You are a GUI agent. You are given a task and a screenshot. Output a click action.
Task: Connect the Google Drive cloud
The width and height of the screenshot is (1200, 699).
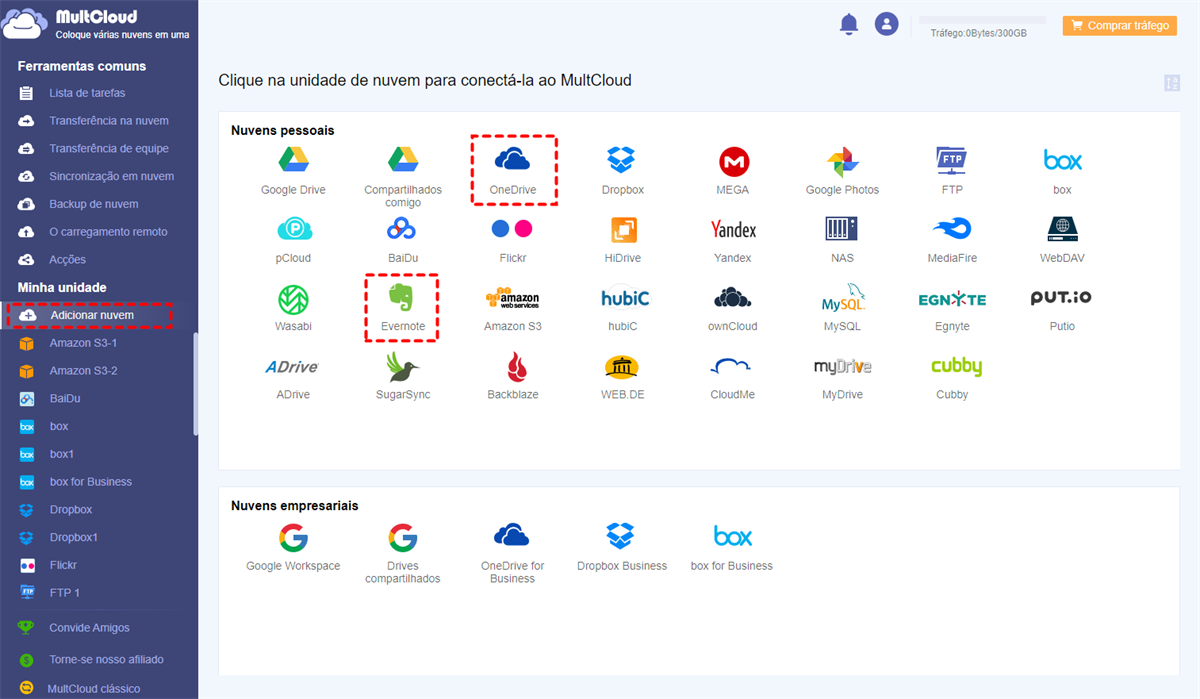coord(293,170)
